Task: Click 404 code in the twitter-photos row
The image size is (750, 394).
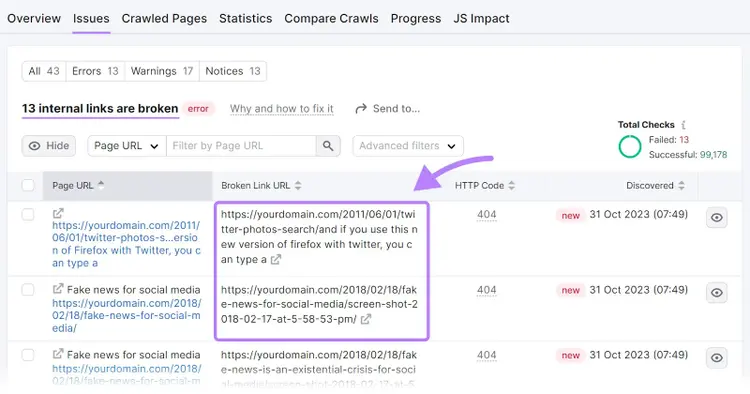Action: (x=486, y=215)
